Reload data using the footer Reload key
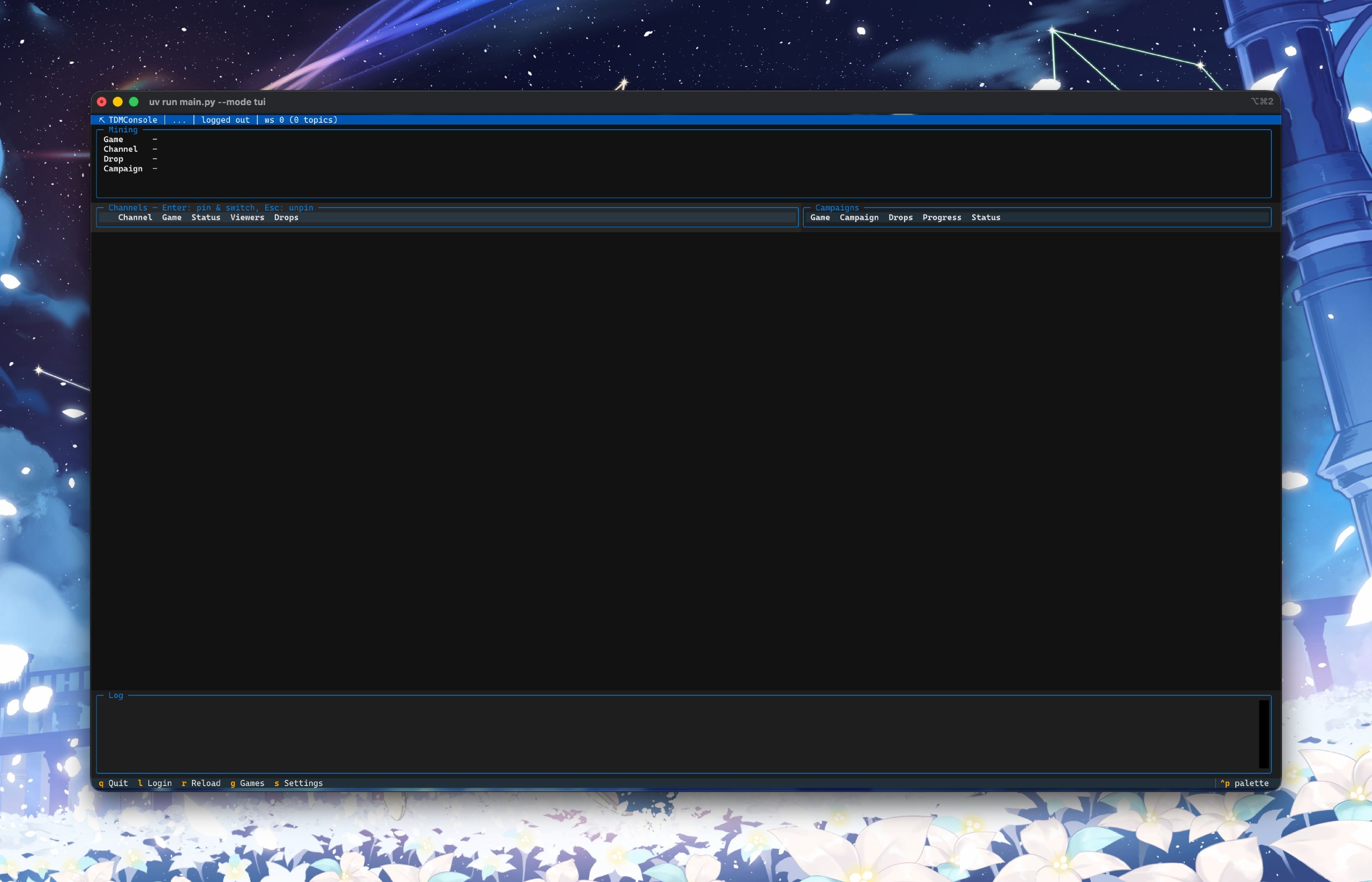 coord(201,783)
